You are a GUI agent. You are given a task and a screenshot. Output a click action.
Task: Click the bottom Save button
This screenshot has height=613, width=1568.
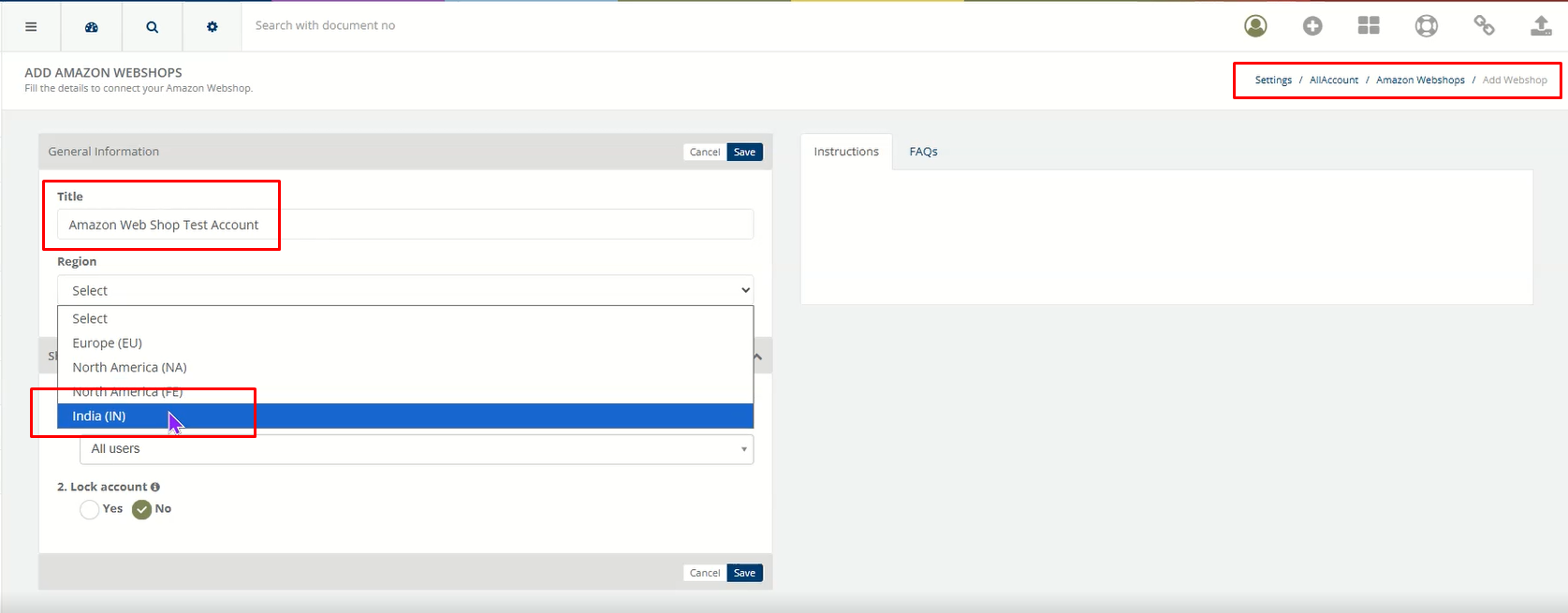tap(744, 573)
